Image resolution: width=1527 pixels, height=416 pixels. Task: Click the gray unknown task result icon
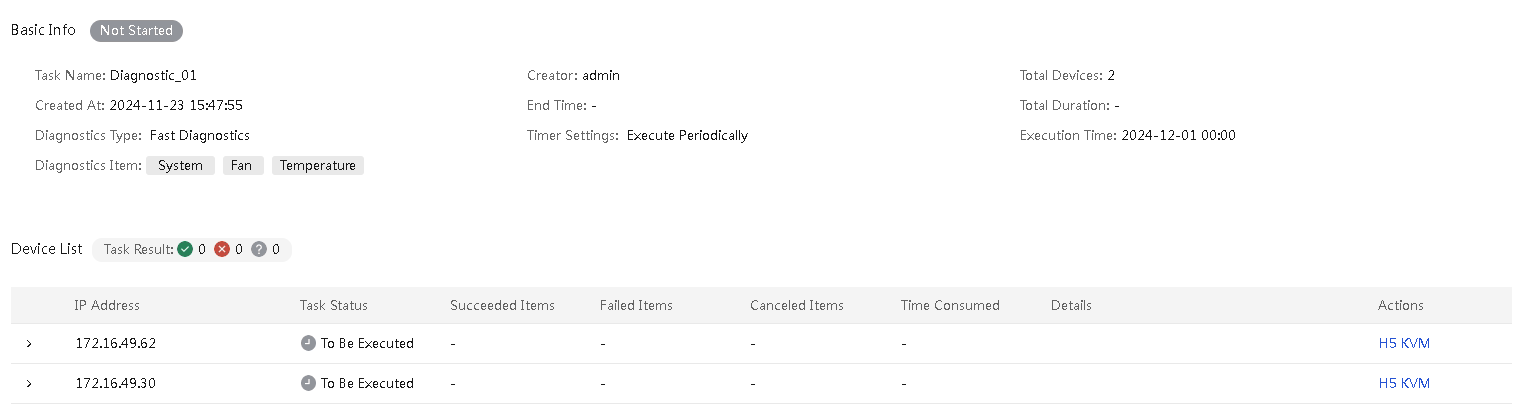[259, 249]
